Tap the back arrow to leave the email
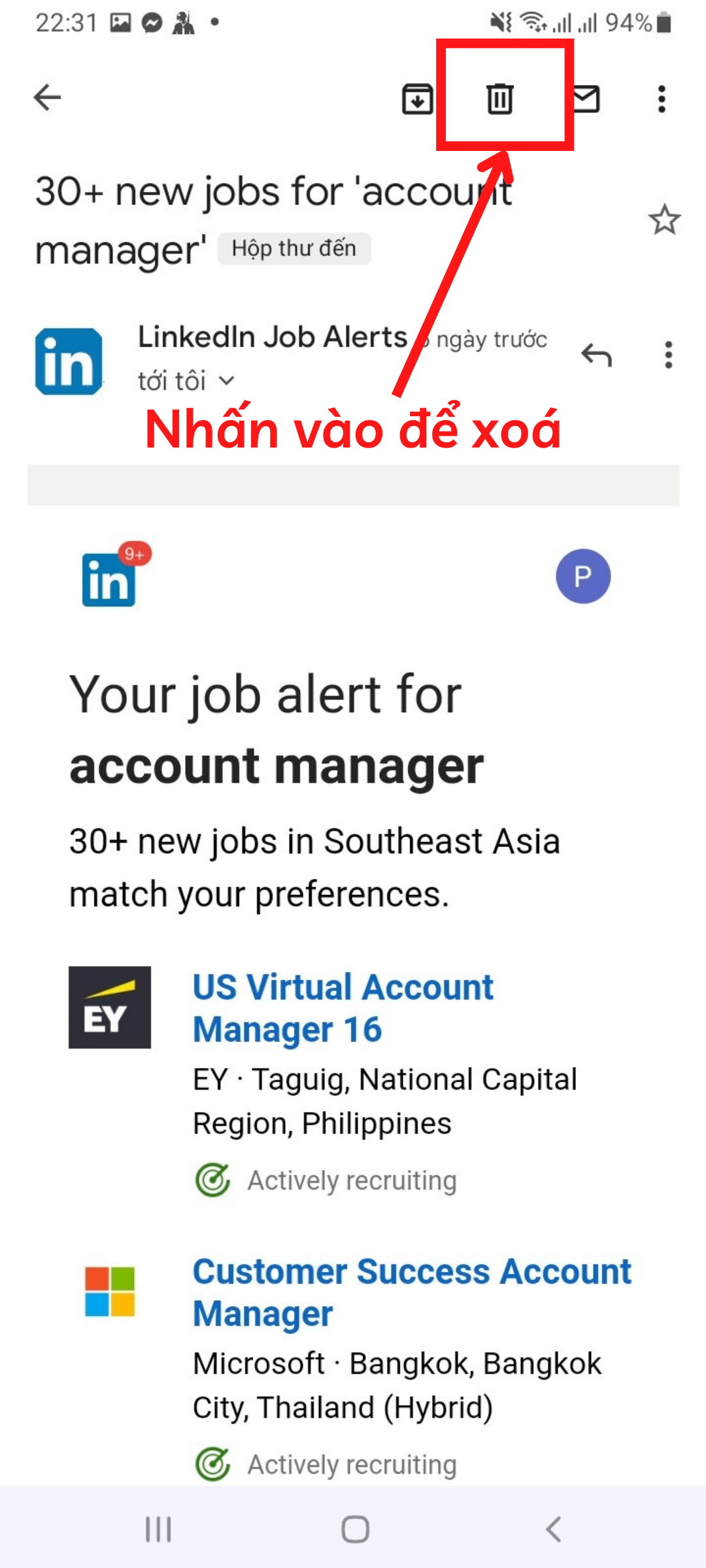 47,98
